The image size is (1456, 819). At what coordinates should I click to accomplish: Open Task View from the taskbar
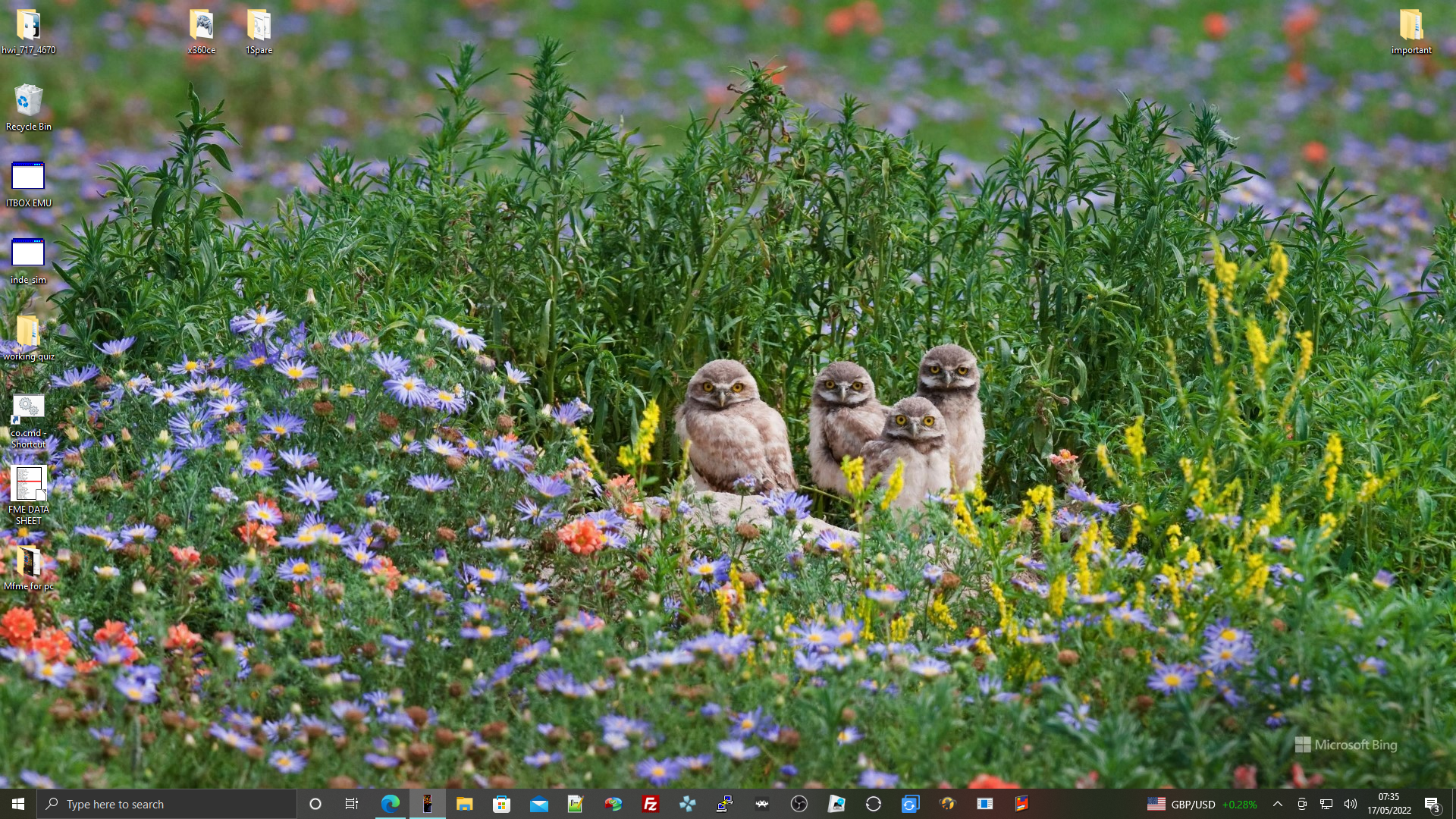click(x=352, y=804)
